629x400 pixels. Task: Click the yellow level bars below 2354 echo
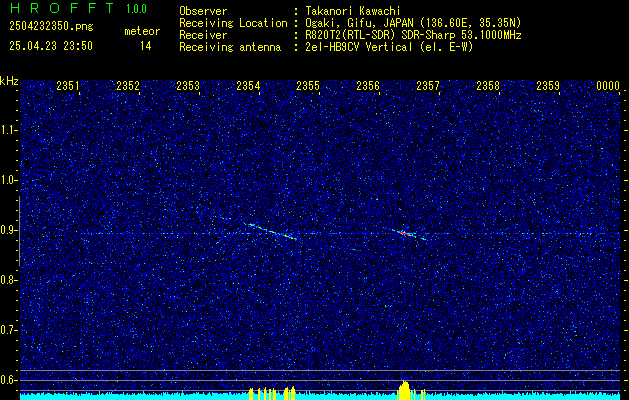[272, 393]
